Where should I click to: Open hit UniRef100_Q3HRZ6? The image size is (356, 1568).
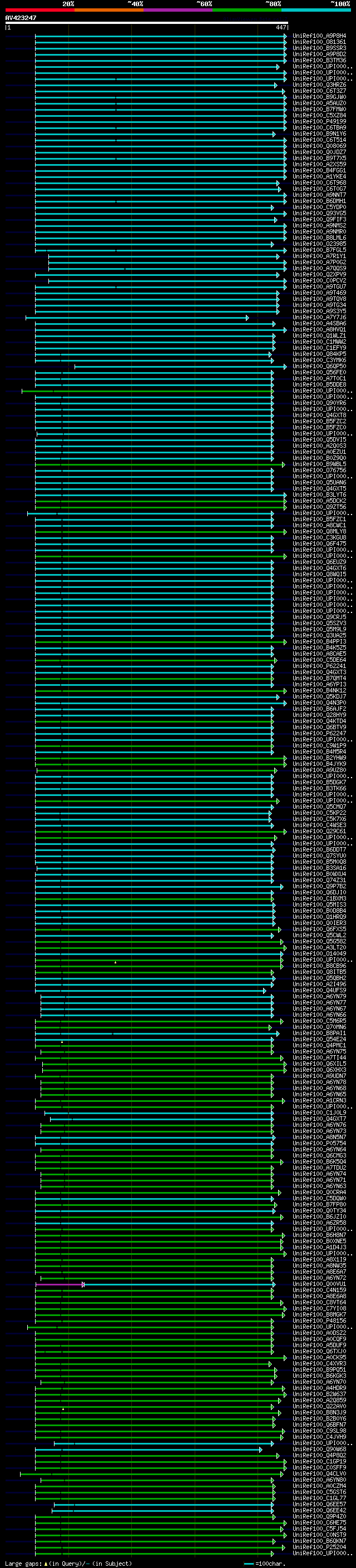319,85
